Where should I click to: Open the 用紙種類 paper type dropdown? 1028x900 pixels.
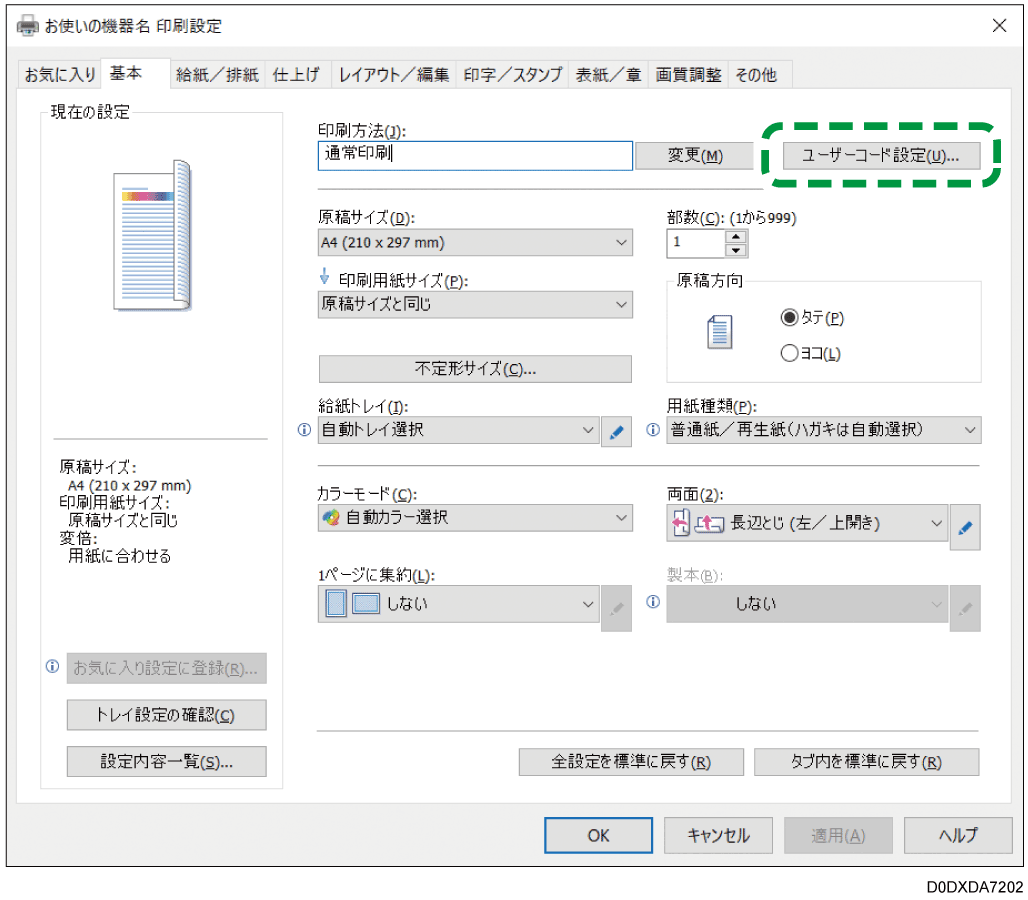[x=824, y=430]
